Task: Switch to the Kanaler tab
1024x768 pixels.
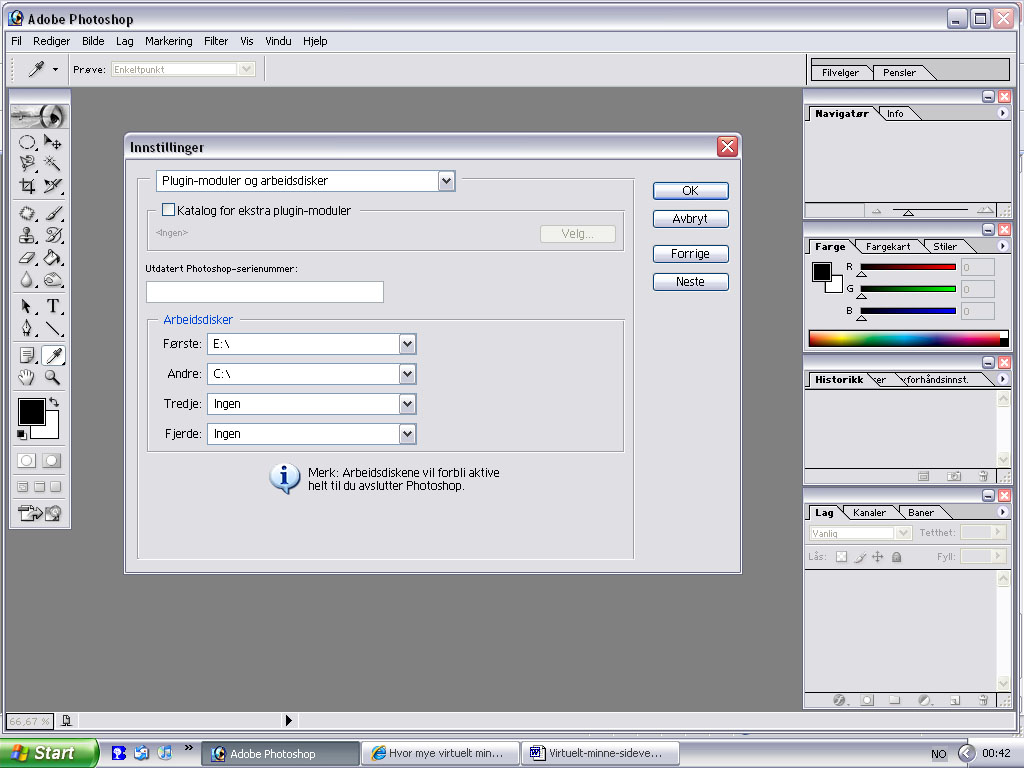Action: pyautogui.click(x=869, y=513)
